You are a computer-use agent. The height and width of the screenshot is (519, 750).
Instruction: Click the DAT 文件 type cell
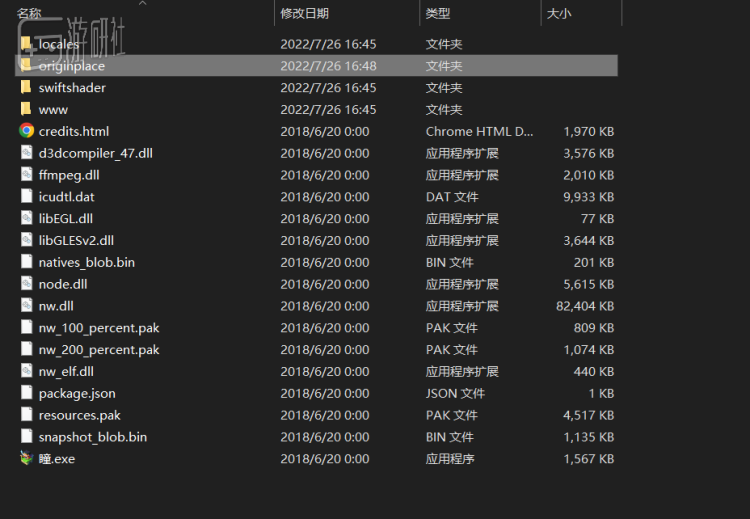pyautogui.click(x=452, y=197)
